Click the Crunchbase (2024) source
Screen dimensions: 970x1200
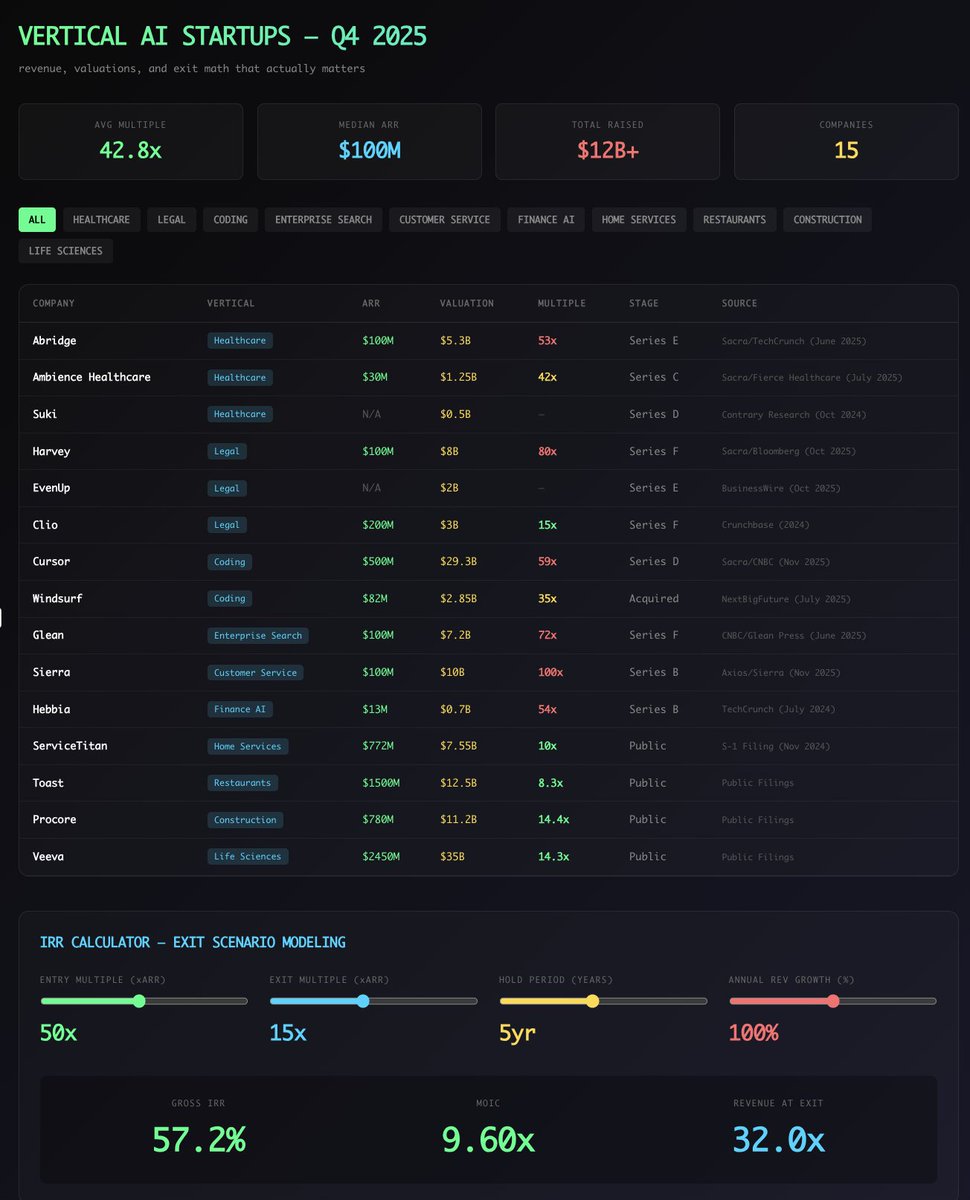pos(766,525)
